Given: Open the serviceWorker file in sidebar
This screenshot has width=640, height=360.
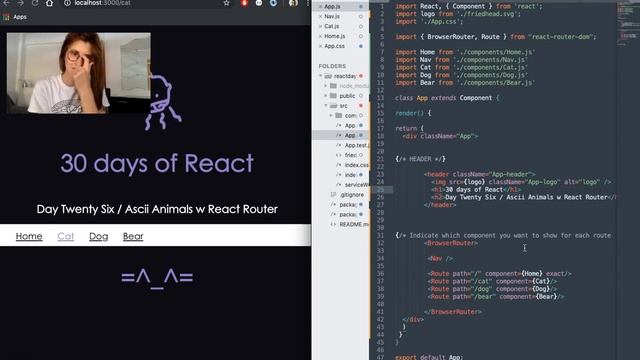Looking at the screenshot, I should click(357, 185).
